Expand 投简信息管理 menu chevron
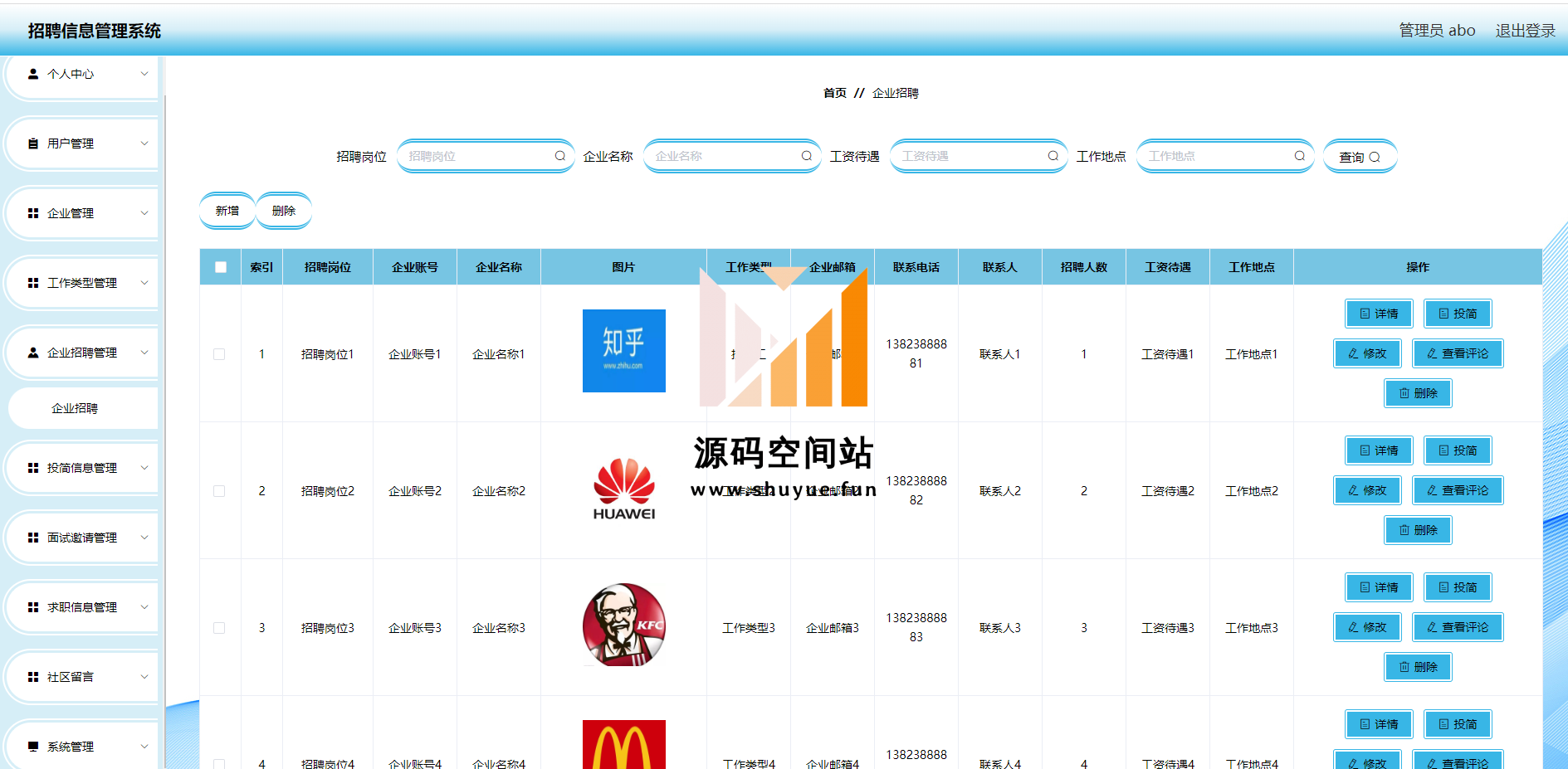 coord(144,468)
